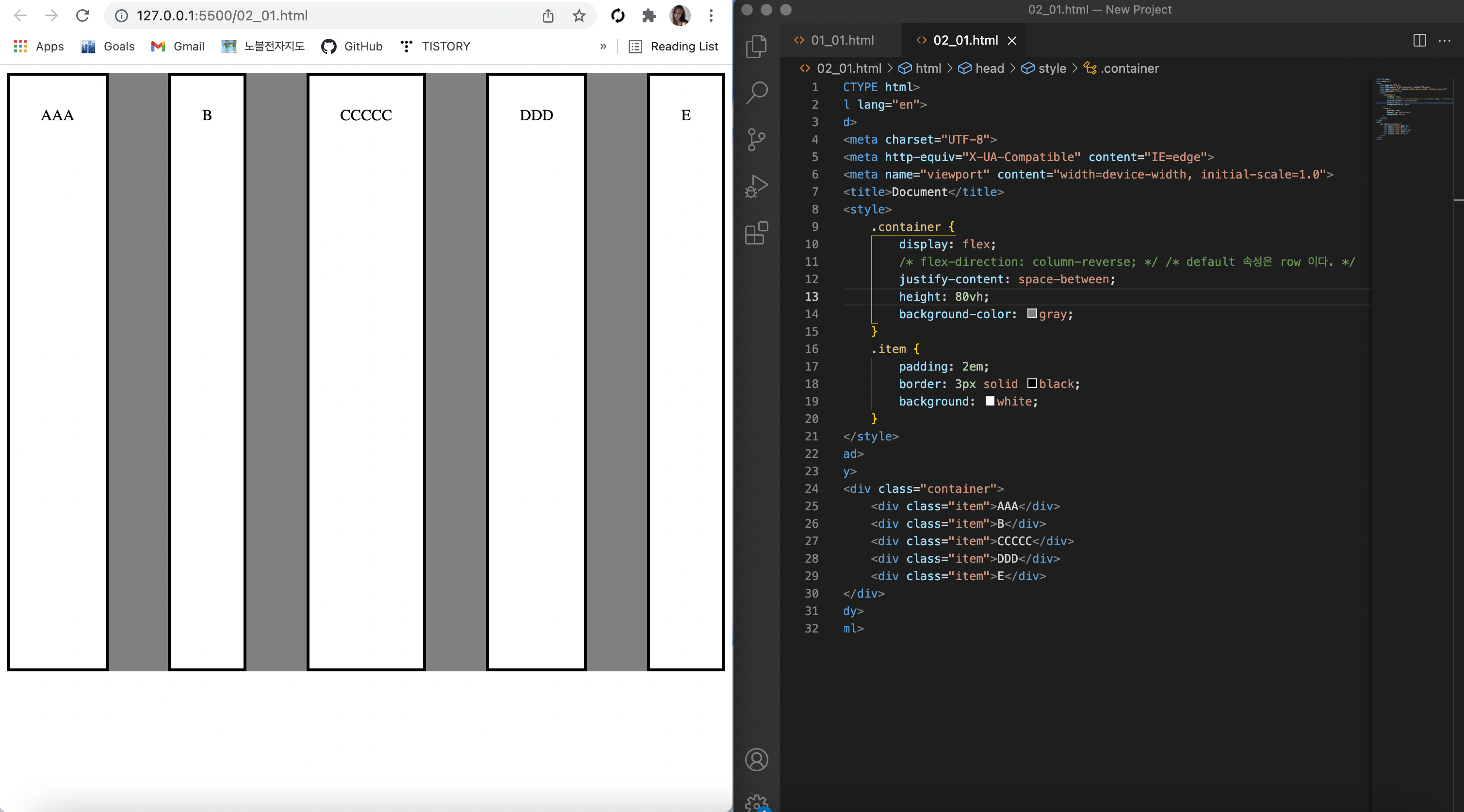Open the Extensions view
Image resolution: width=1464 pixels, height=812 pixels.
[x=756, y=233]
